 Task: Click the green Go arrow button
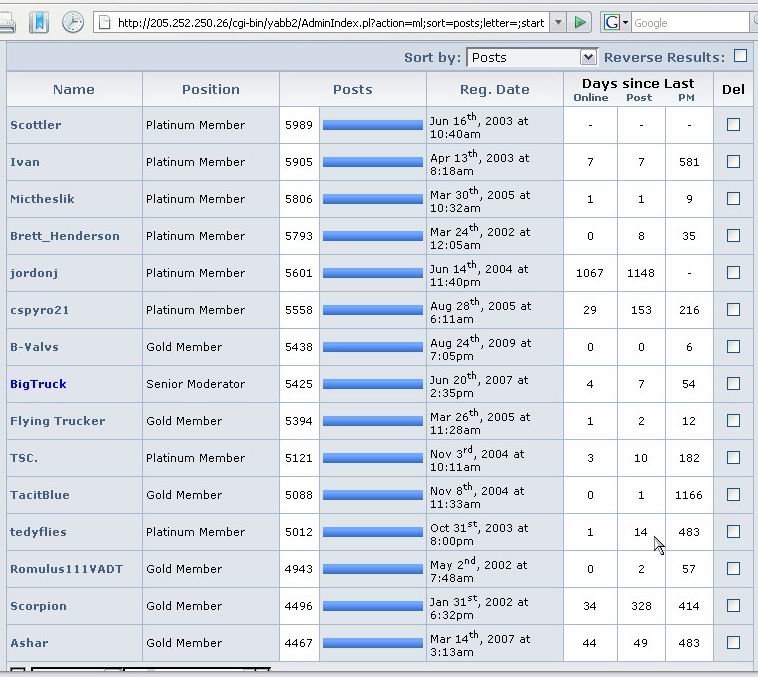[581, 22]
